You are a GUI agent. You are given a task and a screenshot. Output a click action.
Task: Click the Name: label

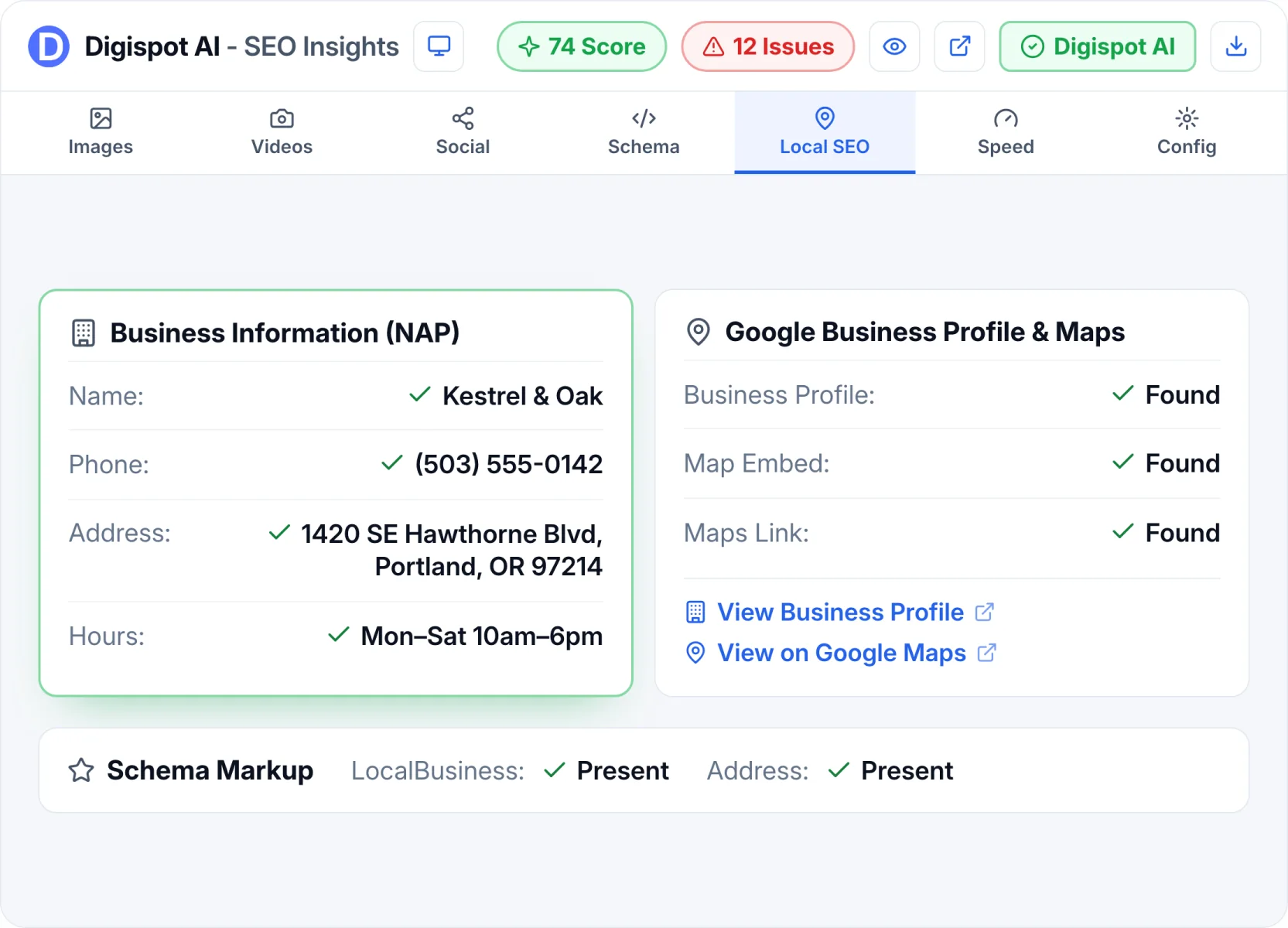(106, 396)
